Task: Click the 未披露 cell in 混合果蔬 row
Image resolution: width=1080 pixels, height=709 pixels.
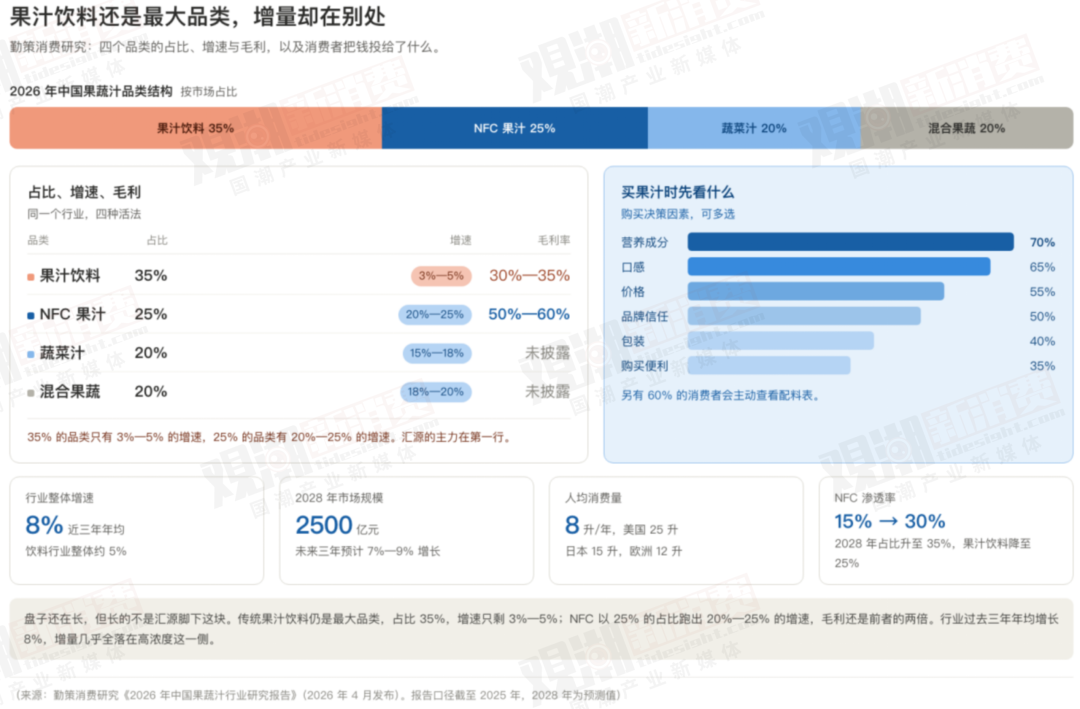Action: click(548, 391)
